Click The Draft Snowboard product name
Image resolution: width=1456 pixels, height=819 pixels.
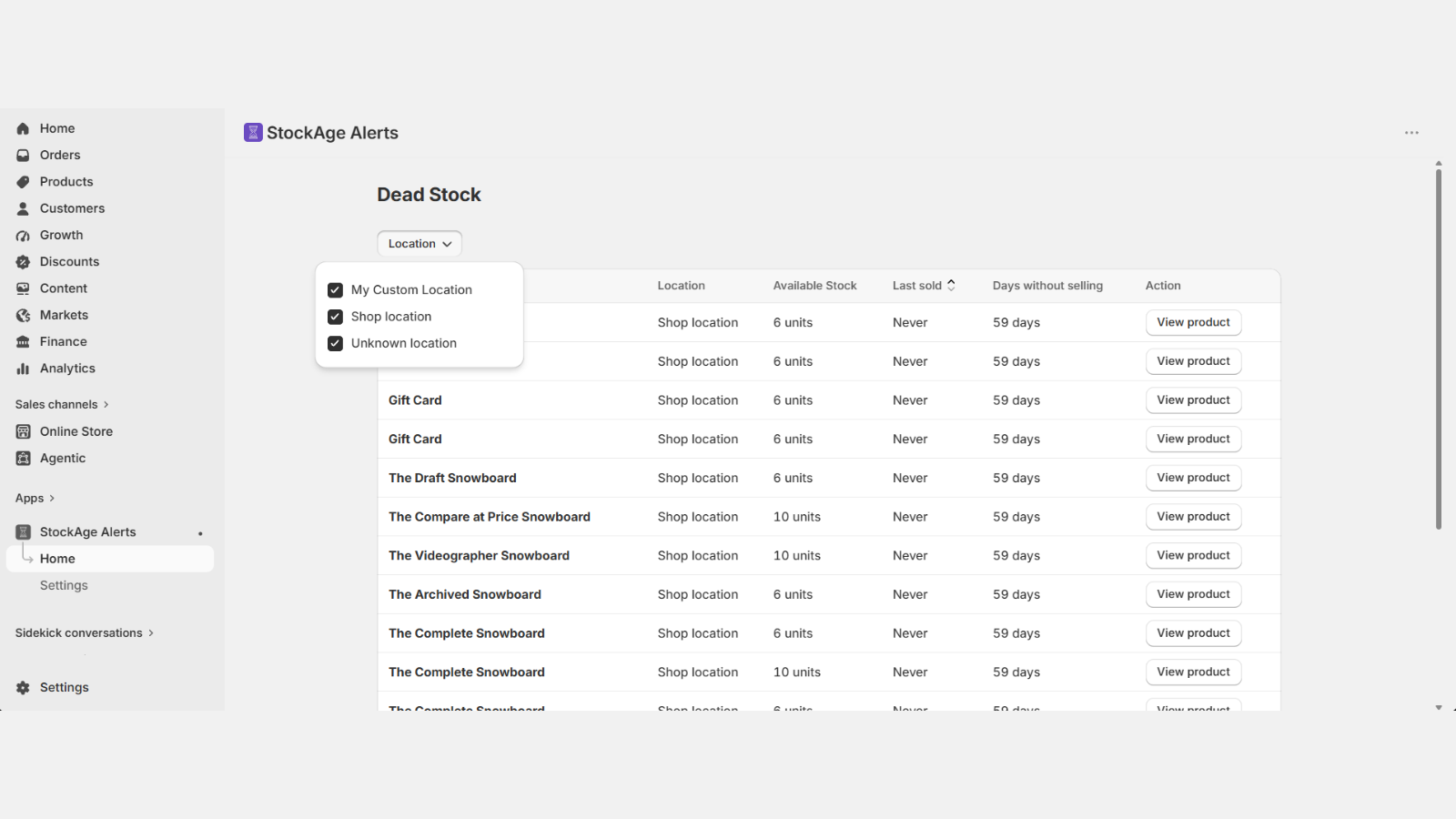(x=452, y=479)
